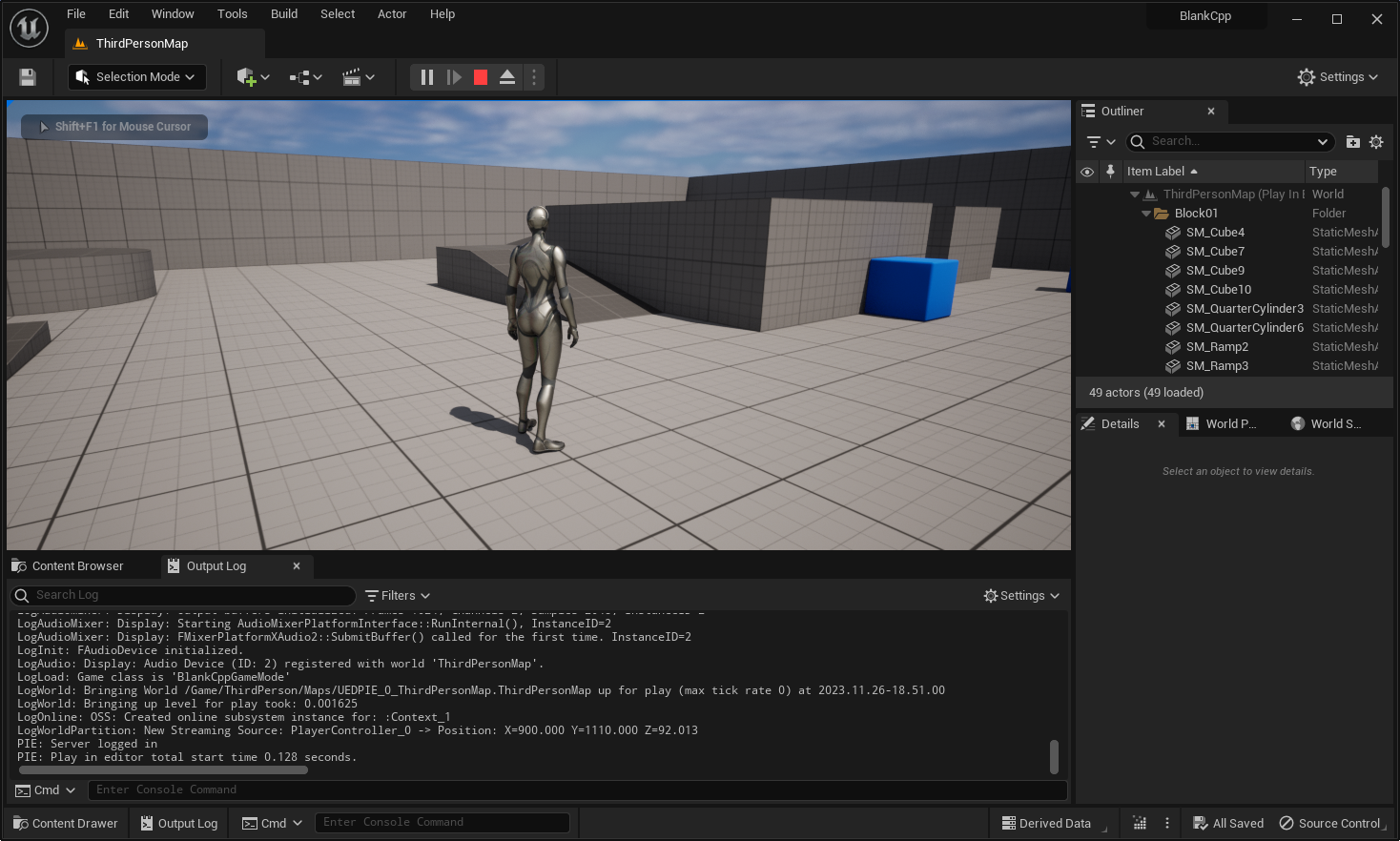Open the Add content (cube plus) menu
The image size is (1400, 841).
[254, 77]
